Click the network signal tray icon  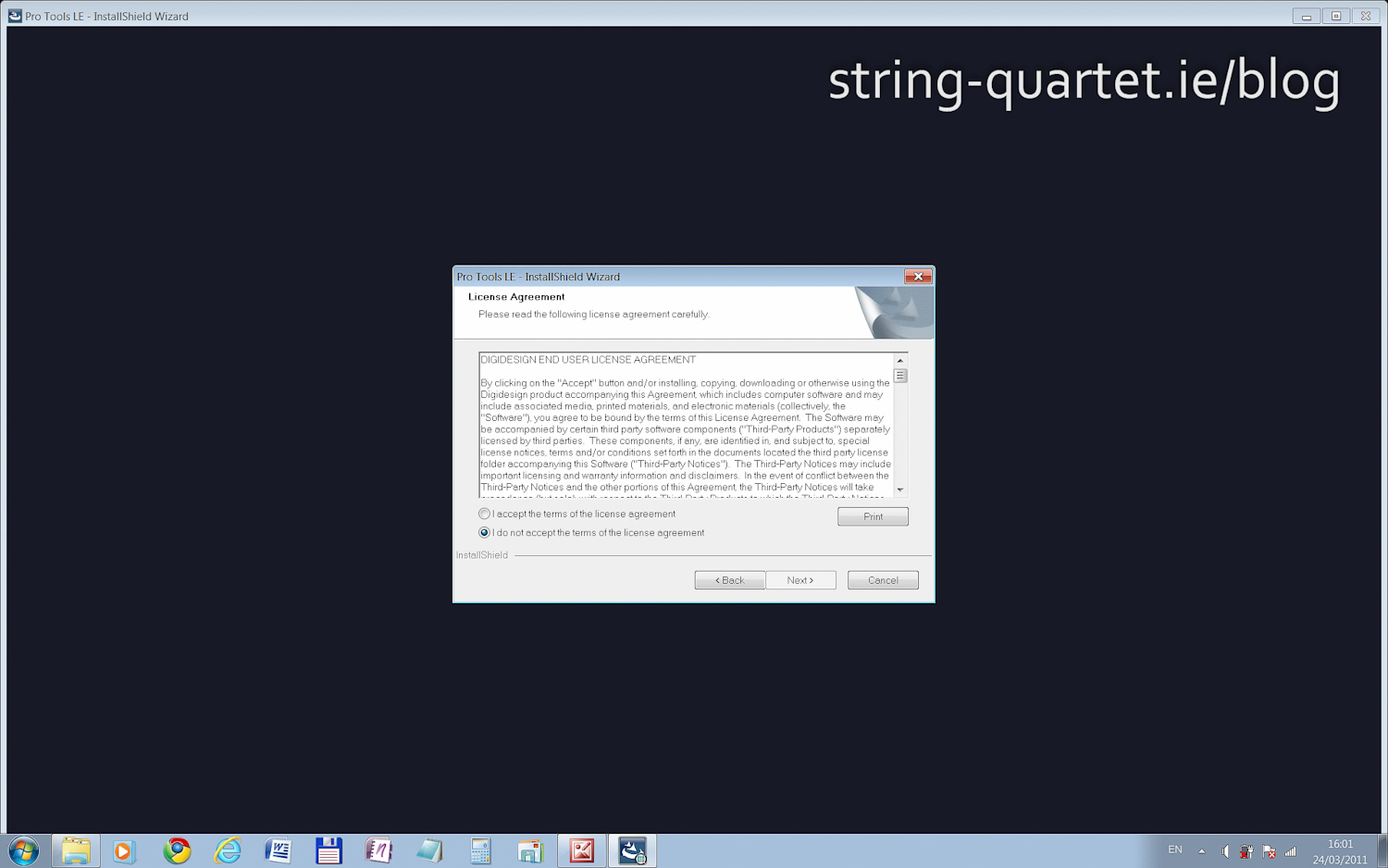tap(1291, 851)
